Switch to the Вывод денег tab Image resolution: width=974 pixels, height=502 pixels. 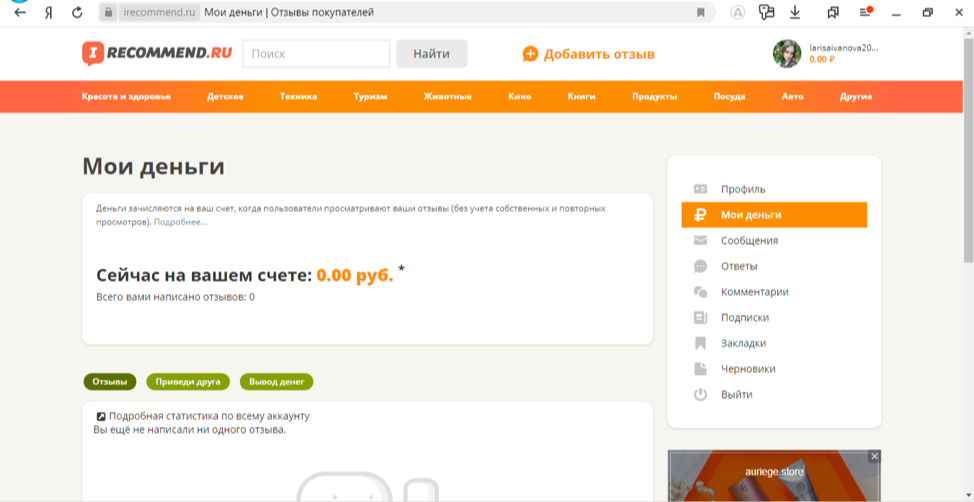(x=276, y=382)
